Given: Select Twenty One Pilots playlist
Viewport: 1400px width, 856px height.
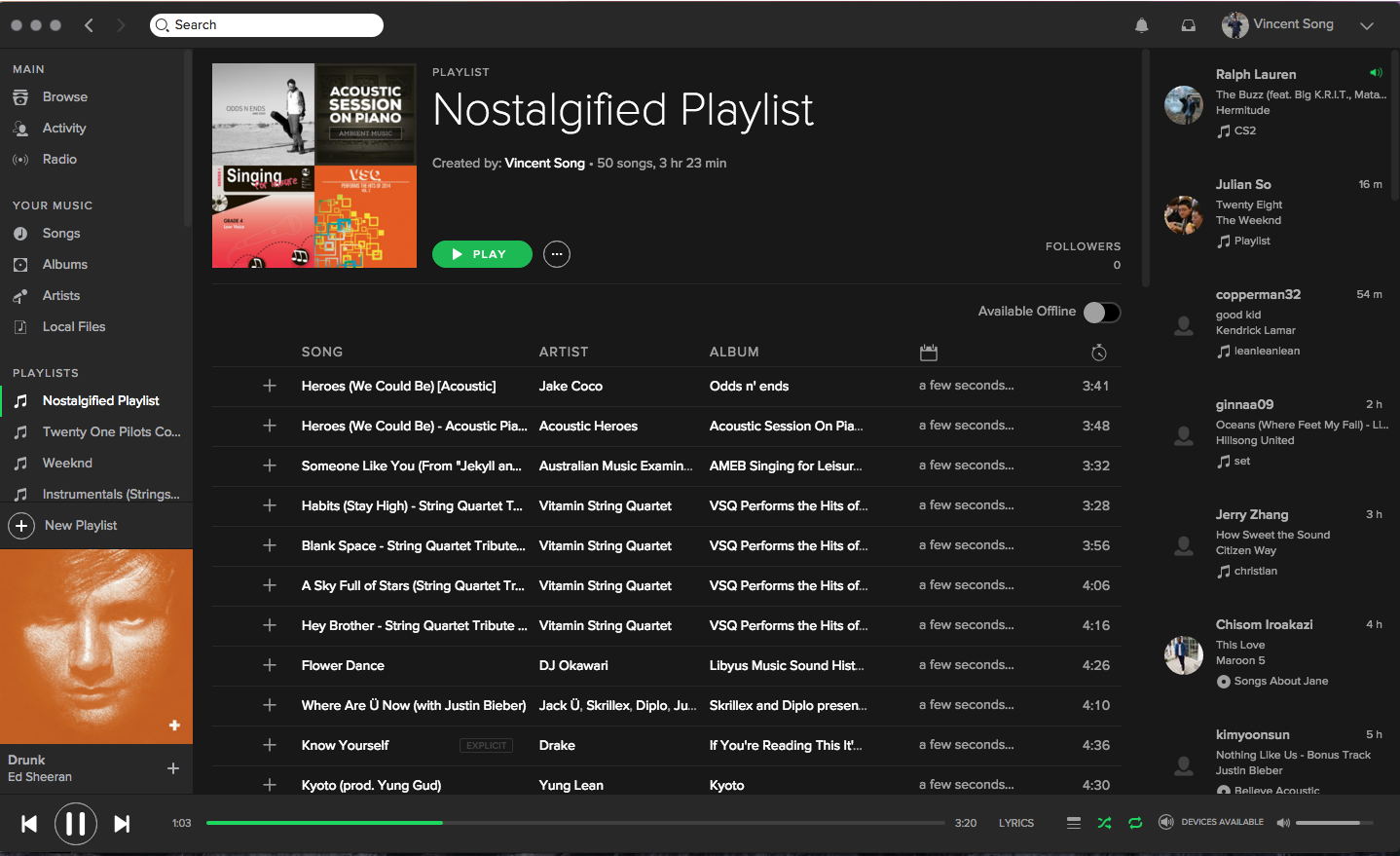Looking at the screenshot, I should (112, 432).
